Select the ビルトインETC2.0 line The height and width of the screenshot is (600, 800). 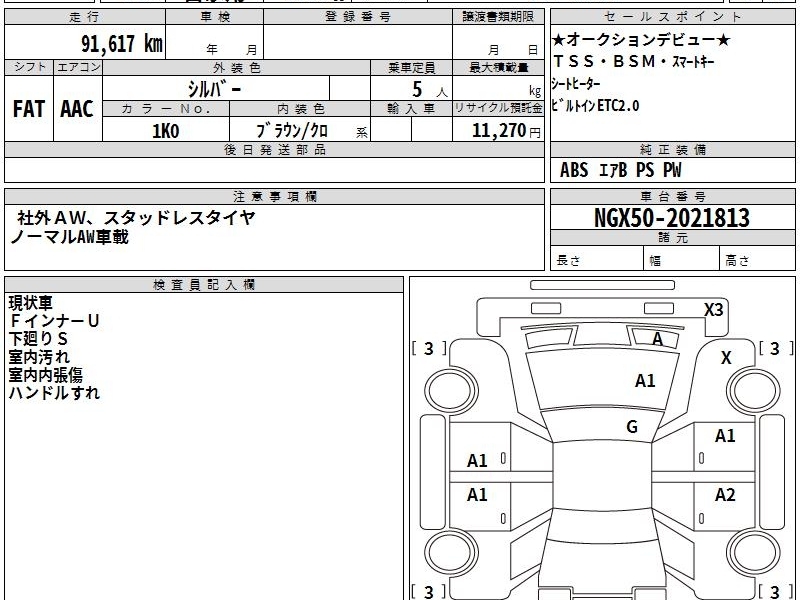point(595,105)
